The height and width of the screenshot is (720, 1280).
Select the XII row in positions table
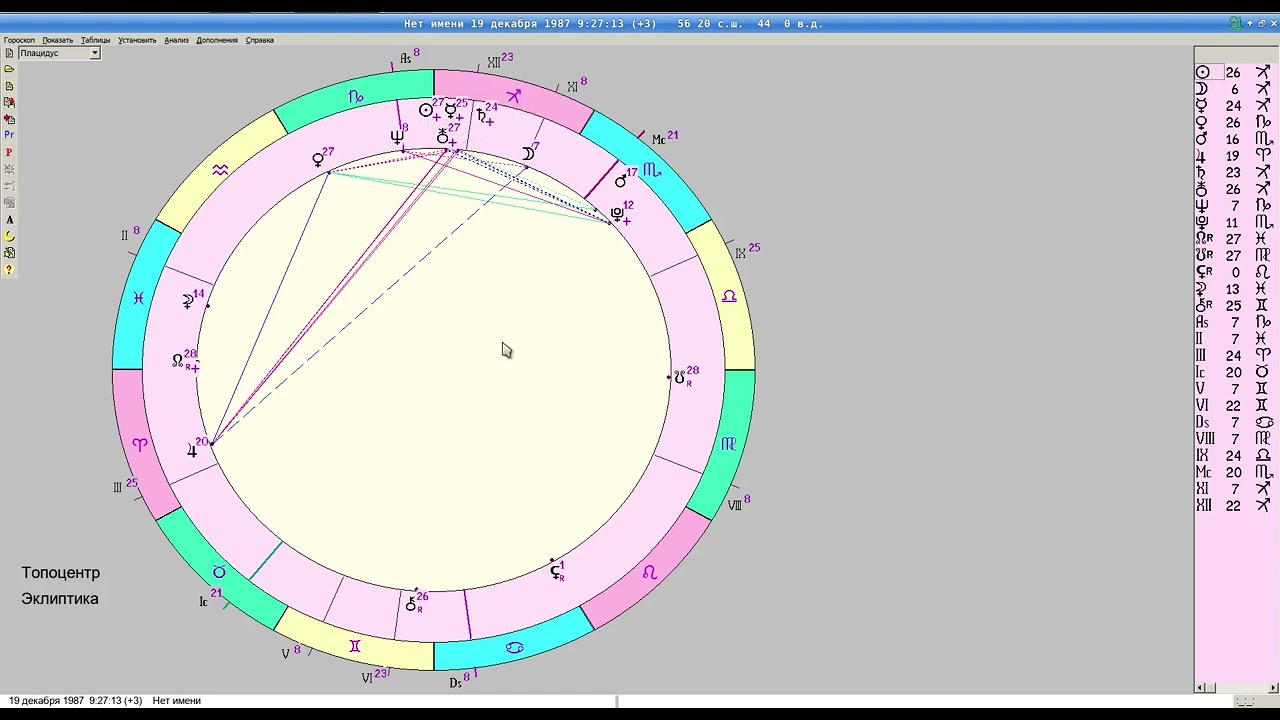click(x=1234, y=506)
